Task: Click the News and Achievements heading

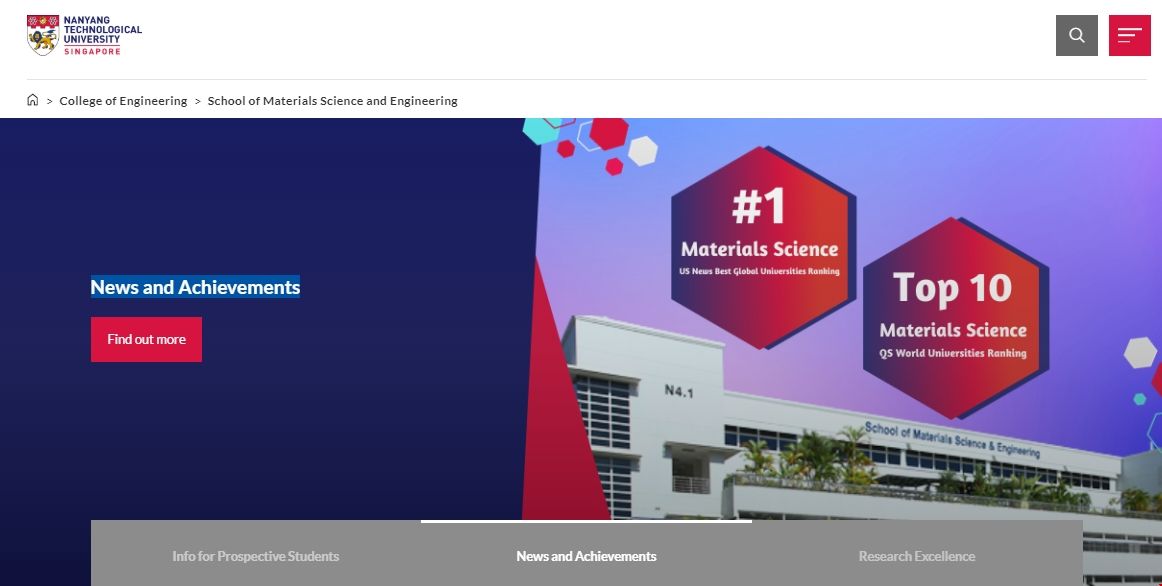Action: tap(195, 287)
